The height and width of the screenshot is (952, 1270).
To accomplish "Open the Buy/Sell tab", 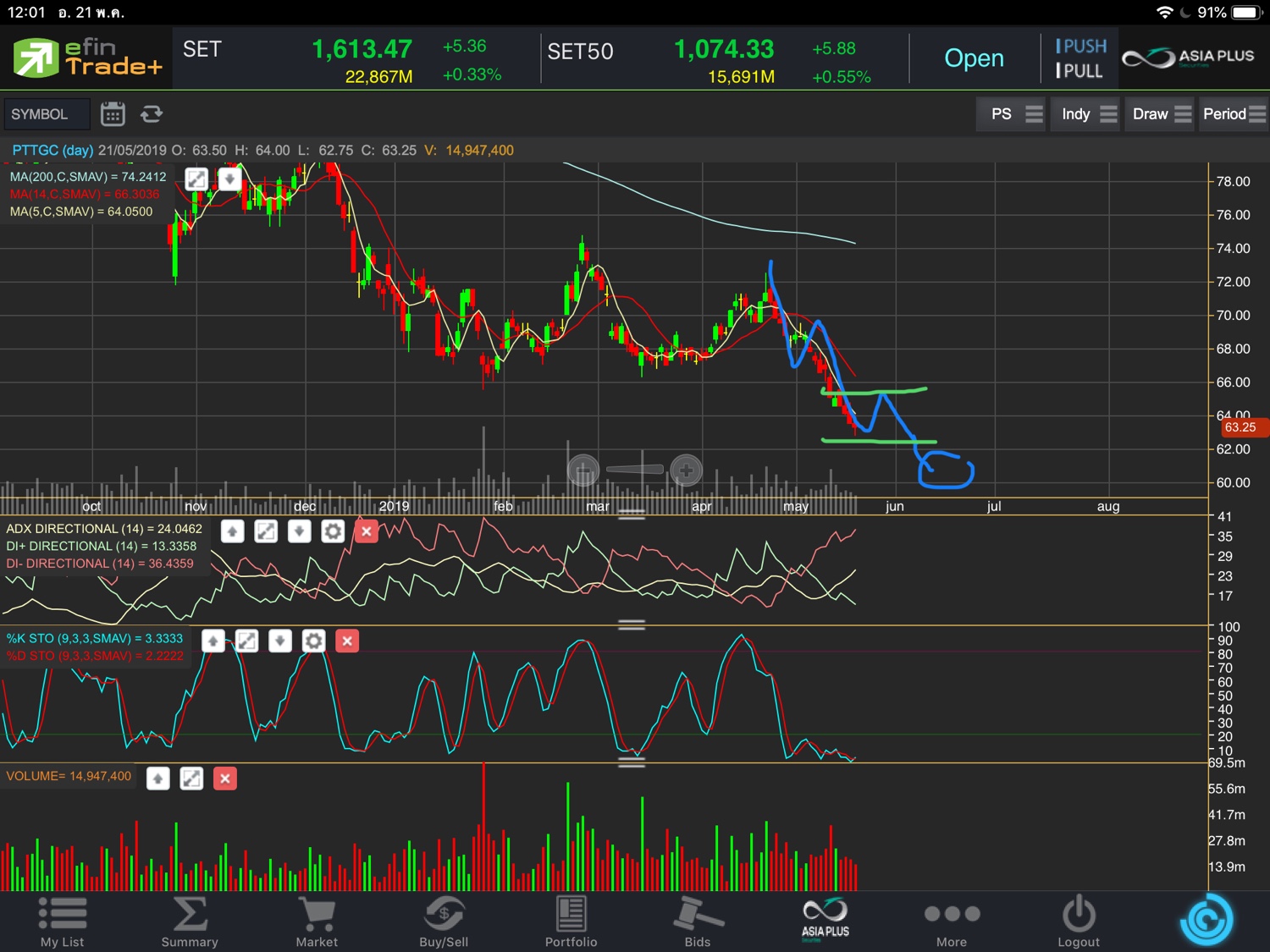I will click(444, 922).
